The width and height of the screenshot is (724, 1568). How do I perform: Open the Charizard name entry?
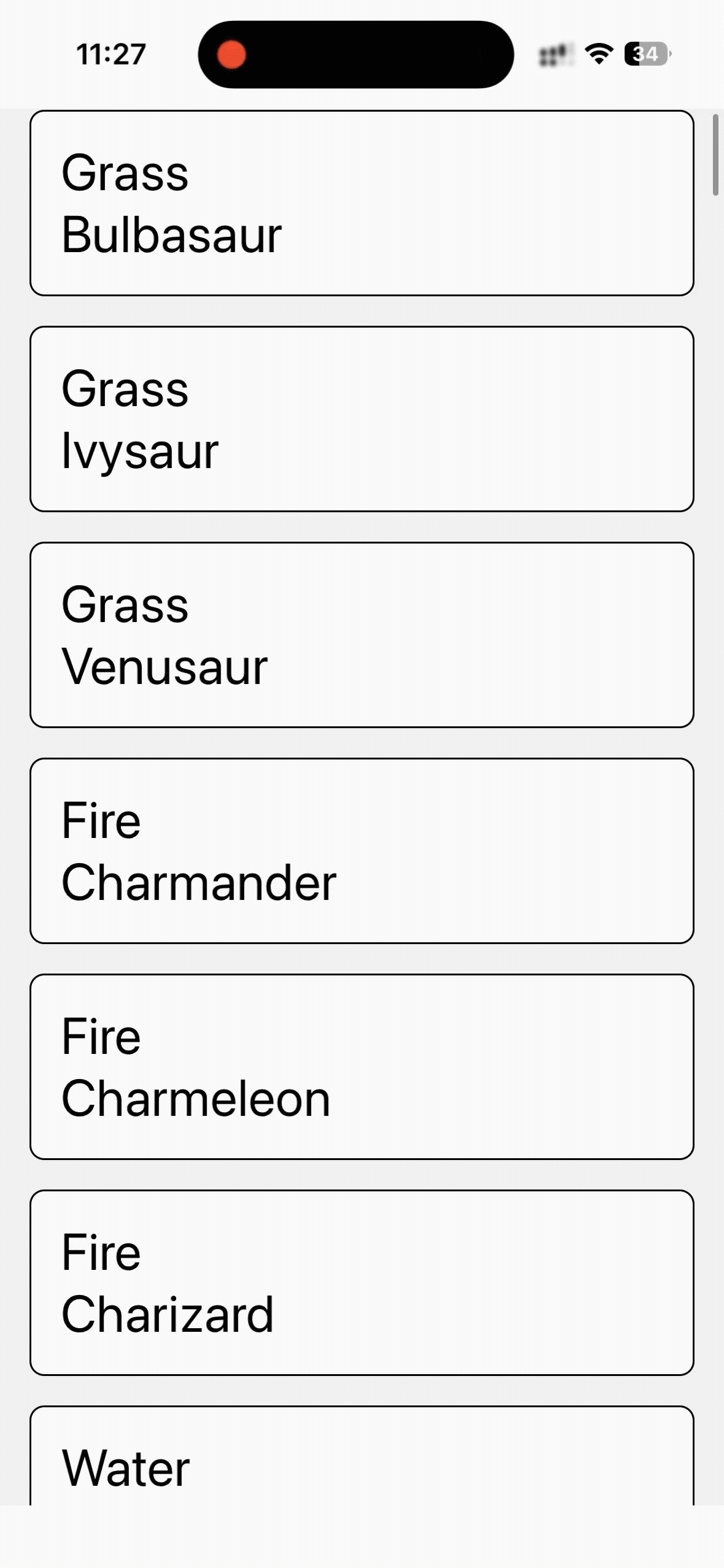pyautogui.click(x=168, y=1315)
